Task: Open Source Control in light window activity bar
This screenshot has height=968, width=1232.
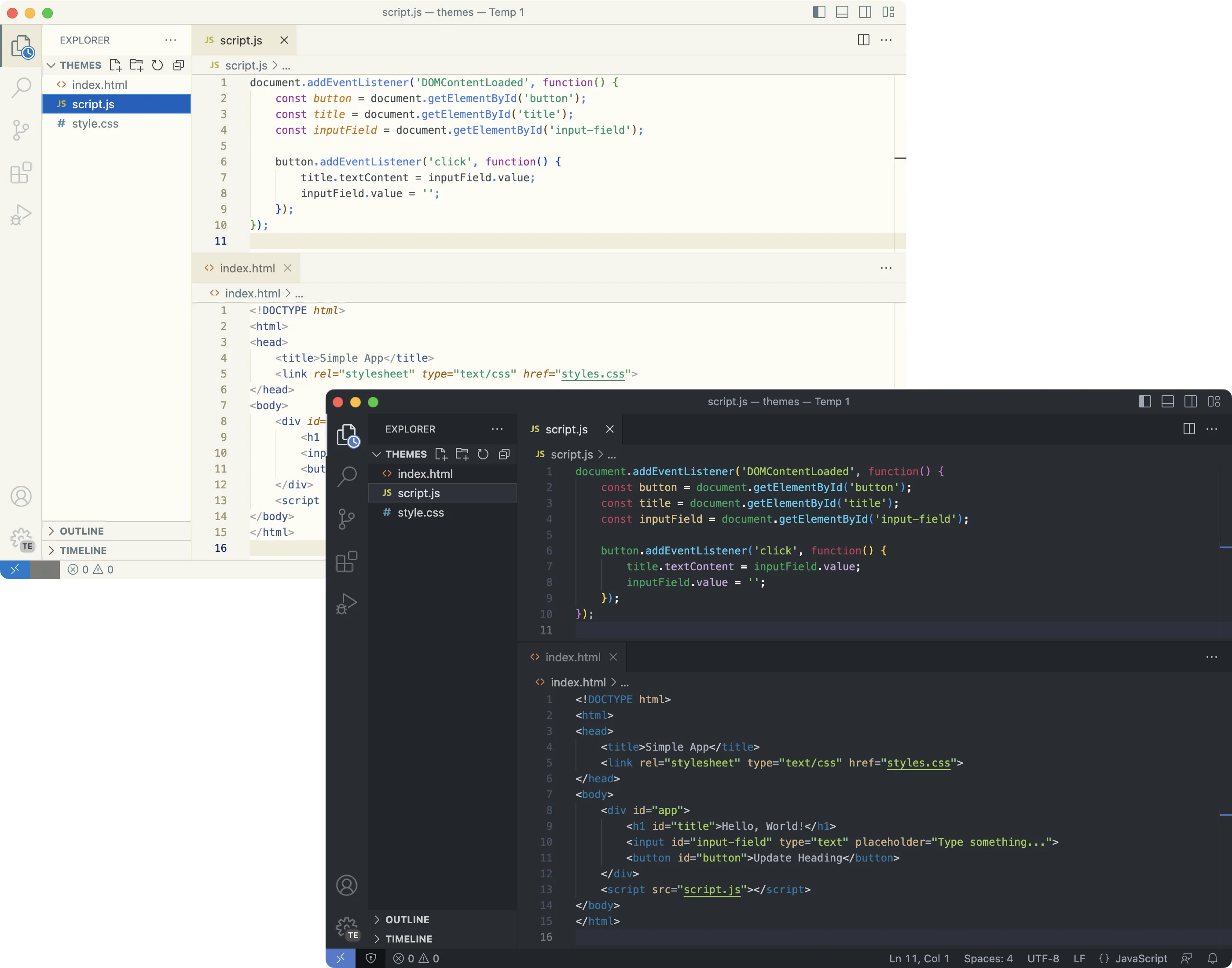Action: coord(21,130)
